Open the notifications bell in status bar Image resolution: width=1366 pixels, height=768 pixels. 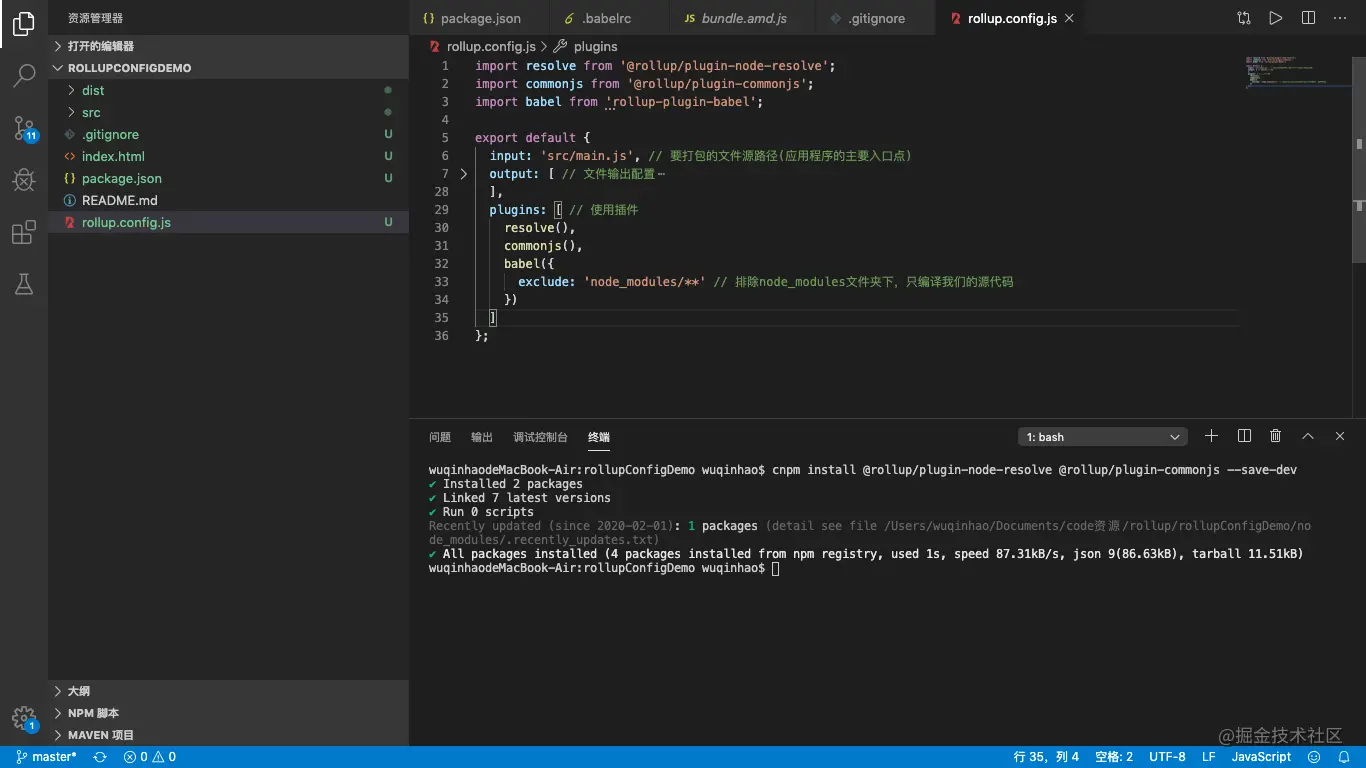click(x=1343, y=757)
